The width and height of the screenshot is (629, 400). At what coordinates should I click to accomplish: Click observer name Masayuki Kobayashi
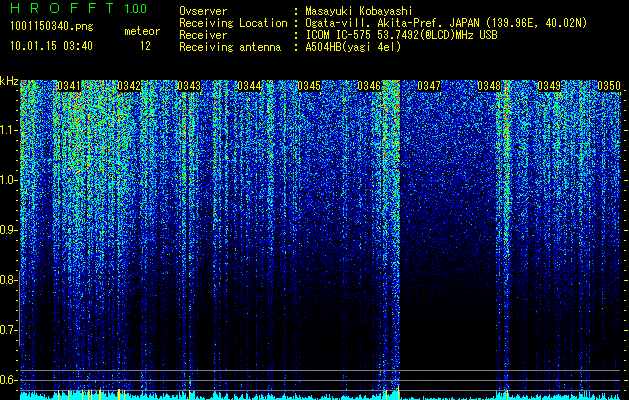coord(358,11)
